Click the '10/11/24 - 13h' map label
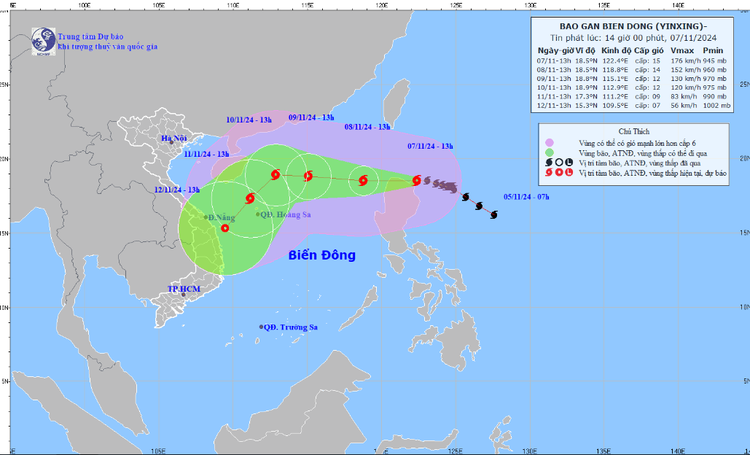750x455 pixels. (249, 120)
